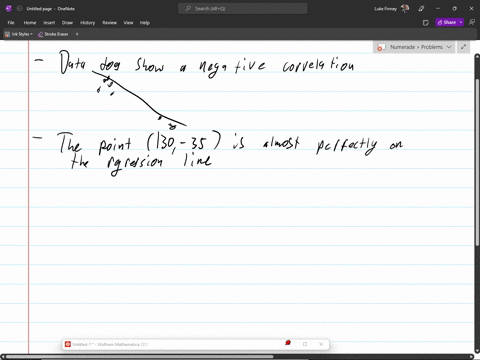Switch to the Home tab
This screenshot has height=360, width=480.
pyautogui.click(x=30, y=23)
